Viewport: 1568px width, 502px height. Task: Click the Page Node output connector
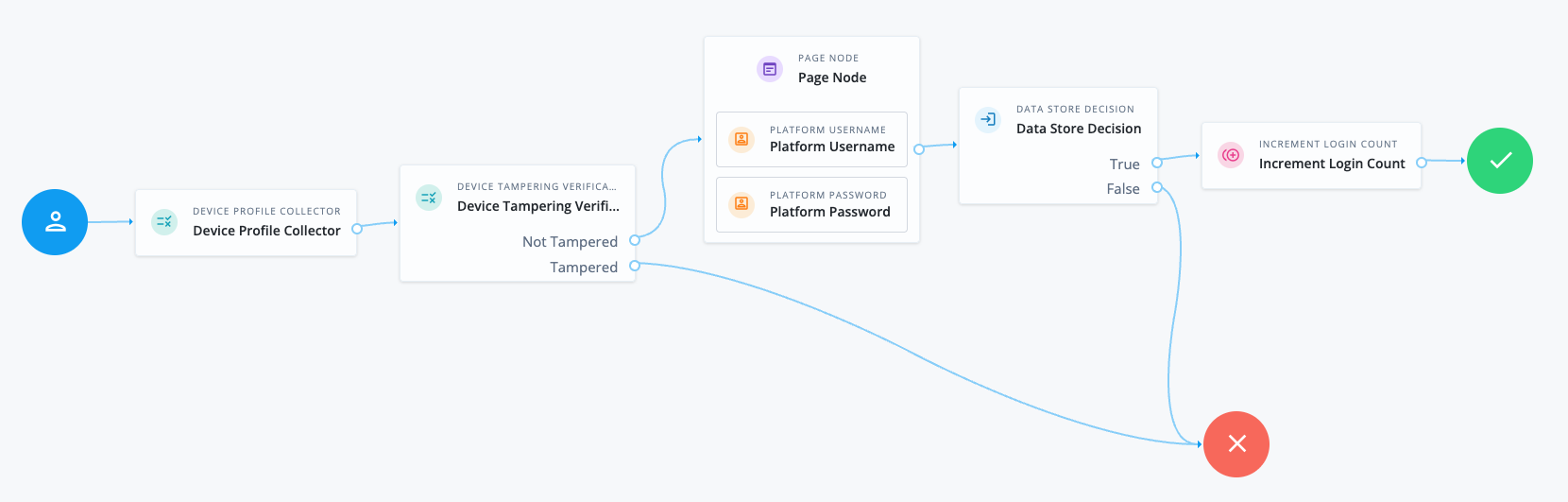pos(919,149)
